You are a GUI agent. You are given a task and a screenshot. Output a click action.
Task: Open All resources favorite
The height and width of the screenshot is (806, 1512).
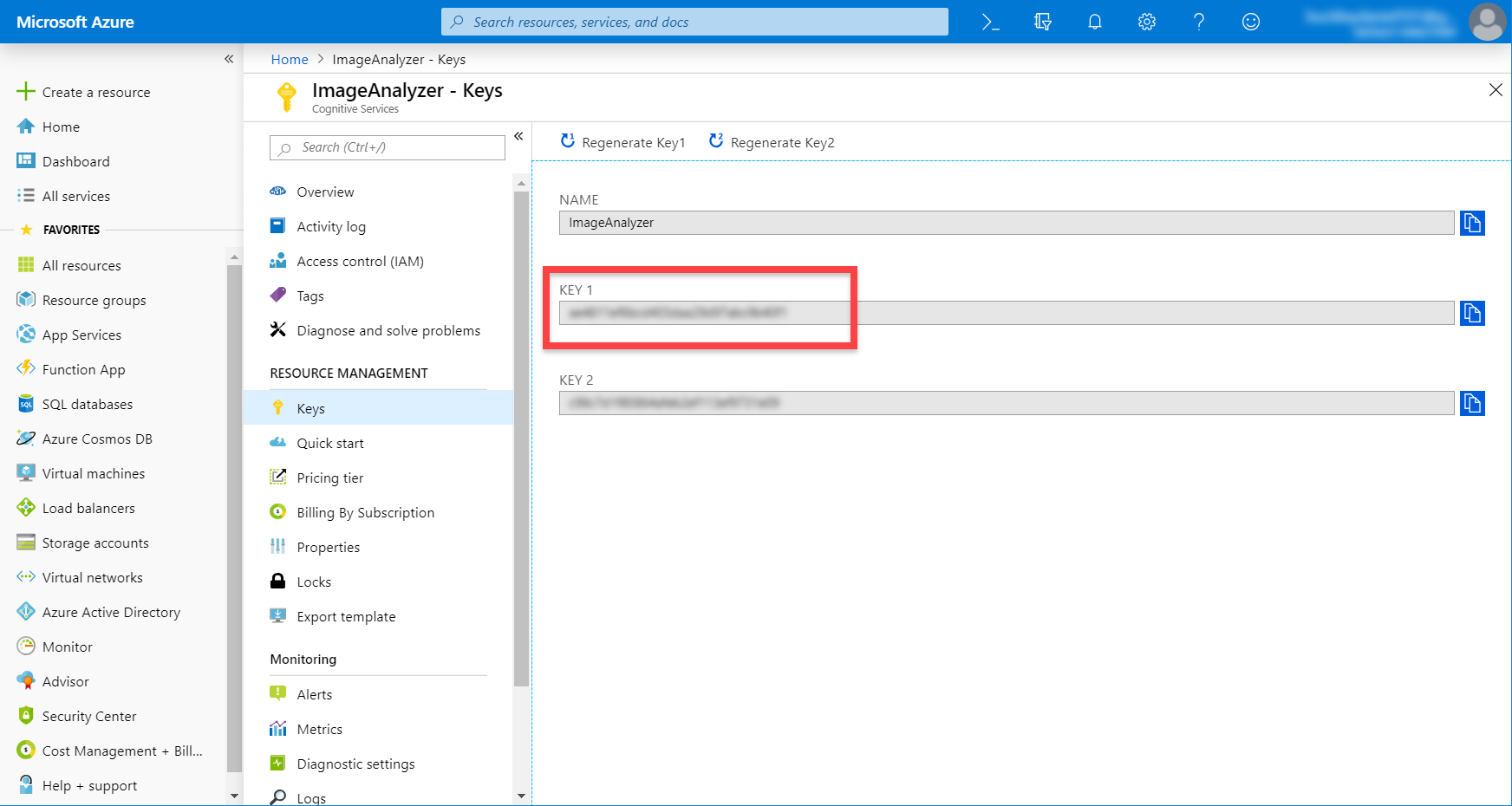point(69,265)
